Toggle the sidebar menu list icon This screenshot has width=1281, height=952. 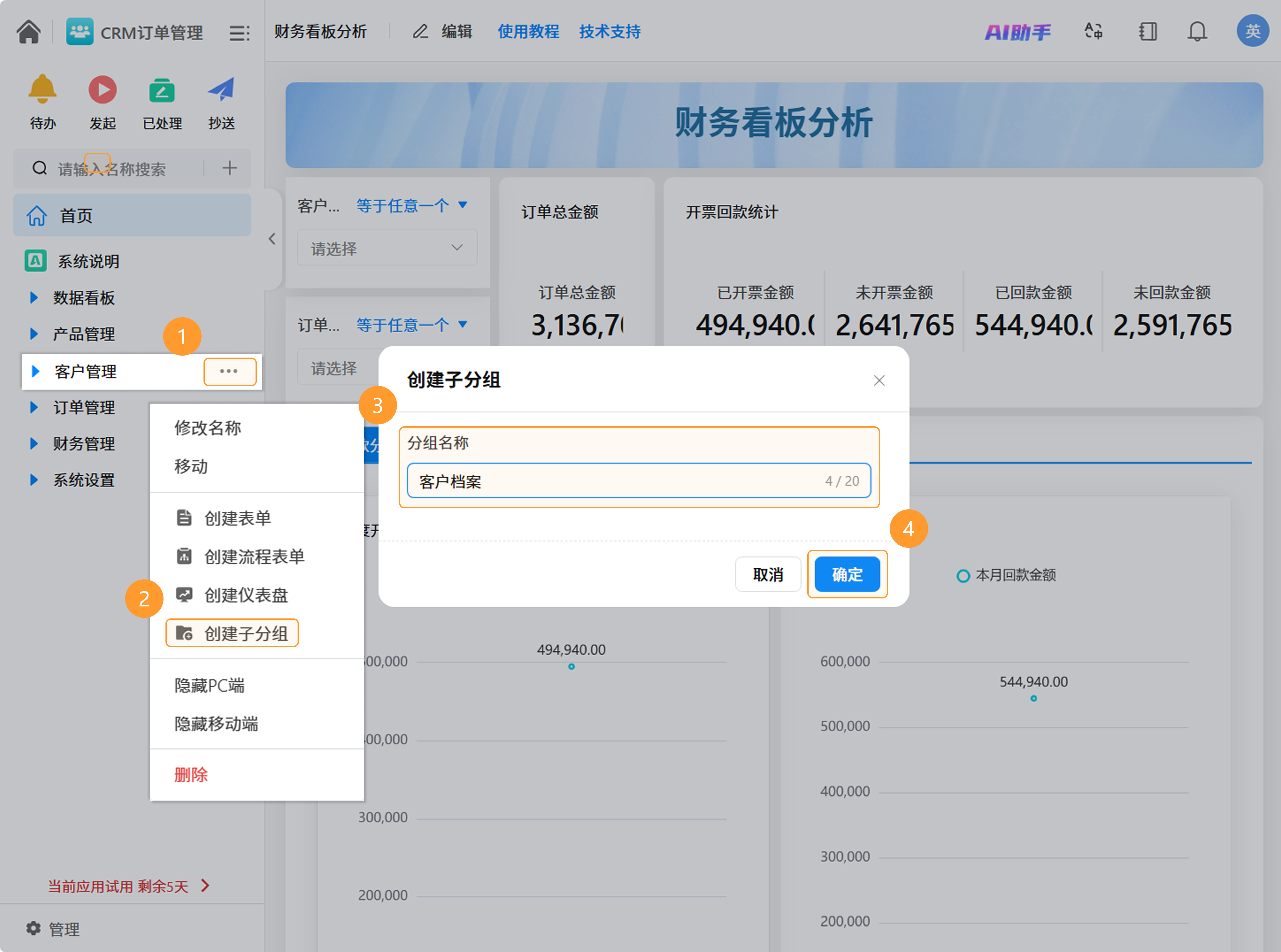click(239, 33)
